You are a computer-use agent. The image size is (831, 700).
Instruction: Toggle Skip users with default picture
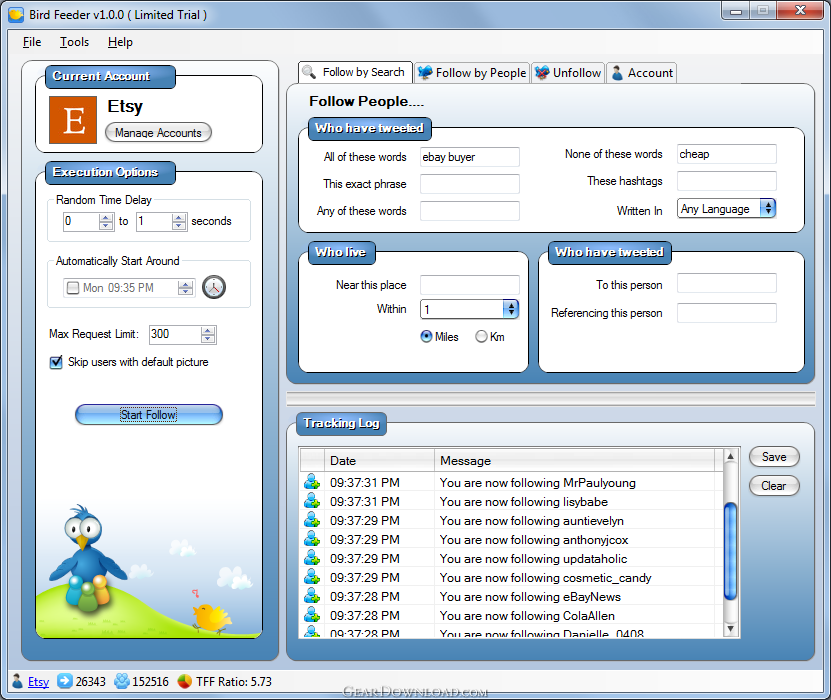pos(56,362)
